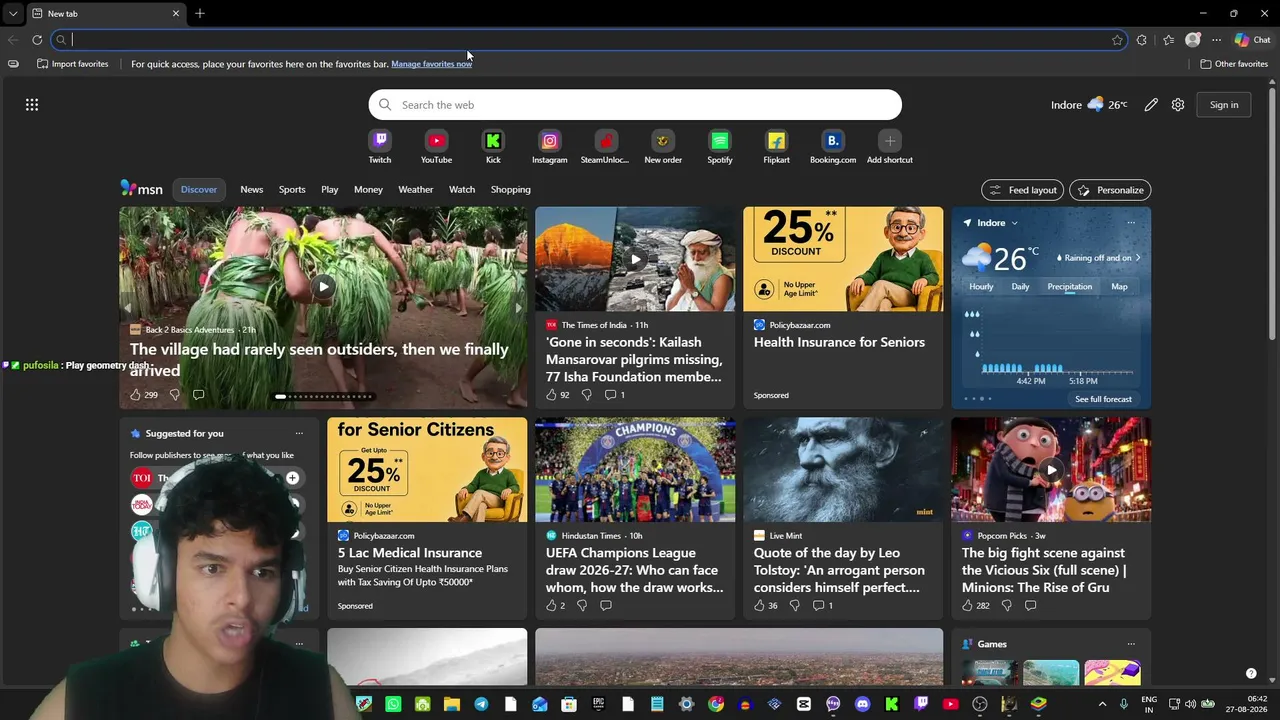Focus the browser address bar
This screenshot has height=720, width=1280.
[x=590, y=40]
